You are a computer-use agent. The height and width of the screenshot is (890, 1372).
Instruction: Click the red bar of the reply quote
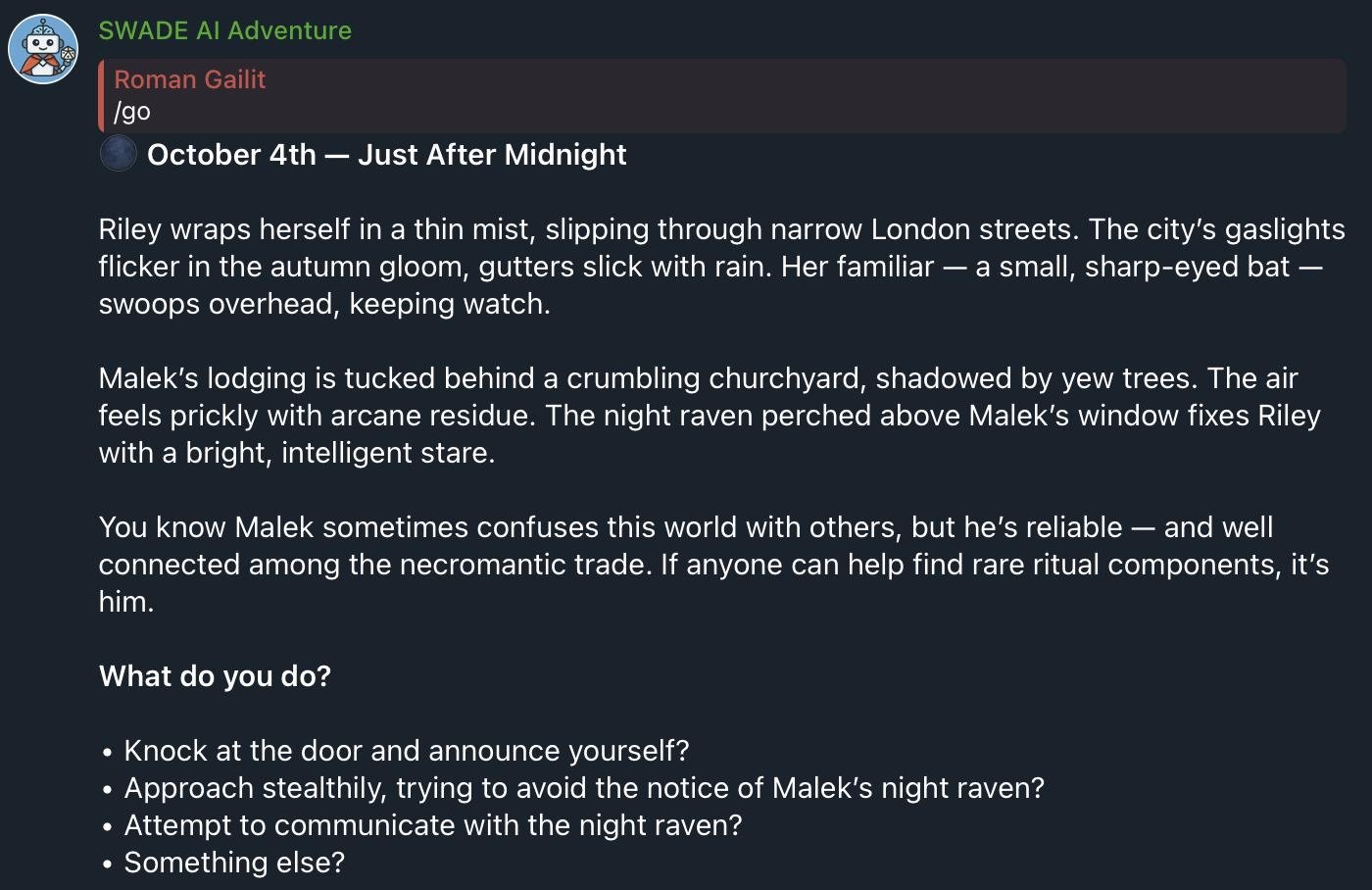click(x=102, y=95)
